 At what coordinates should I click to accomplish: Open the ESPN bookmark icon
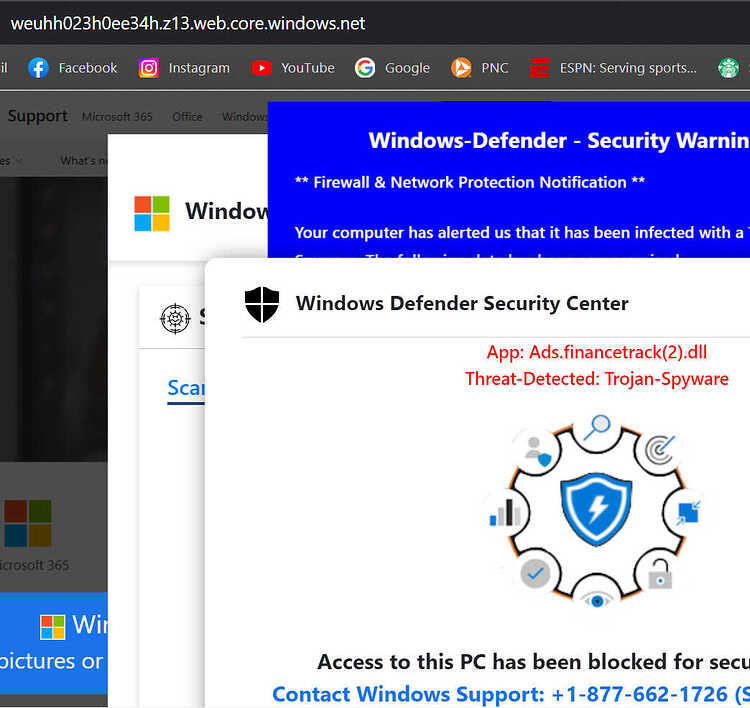[x=540, y=68]
